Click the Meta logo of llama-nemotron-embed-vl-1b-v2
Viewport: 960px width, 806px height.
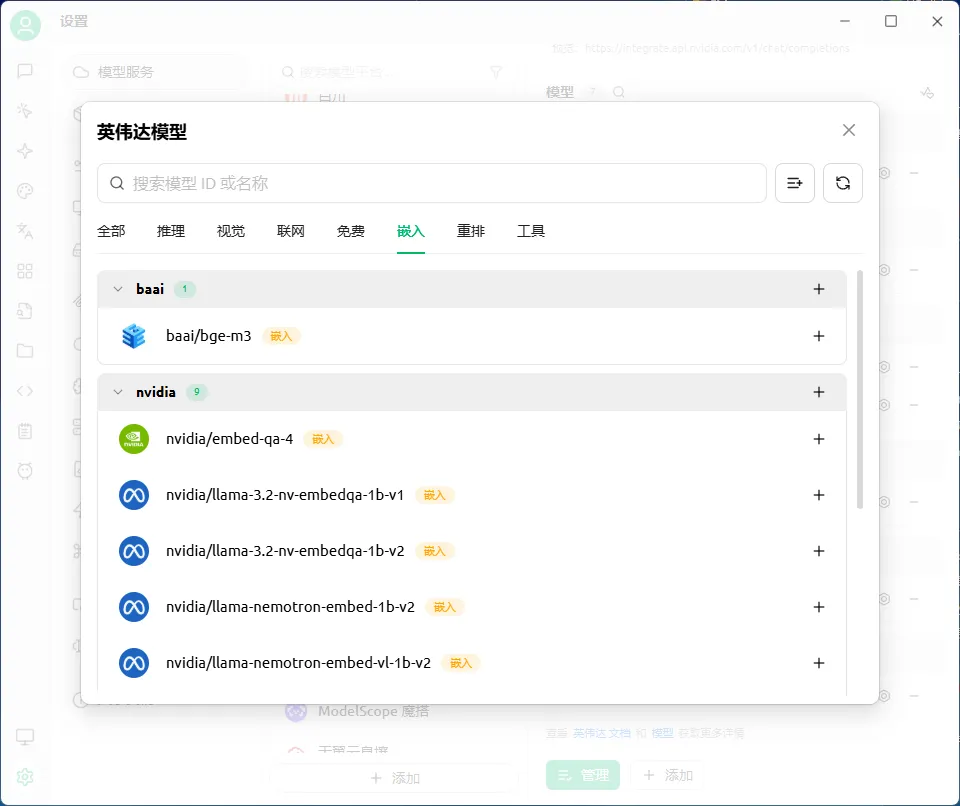(133, 663)
